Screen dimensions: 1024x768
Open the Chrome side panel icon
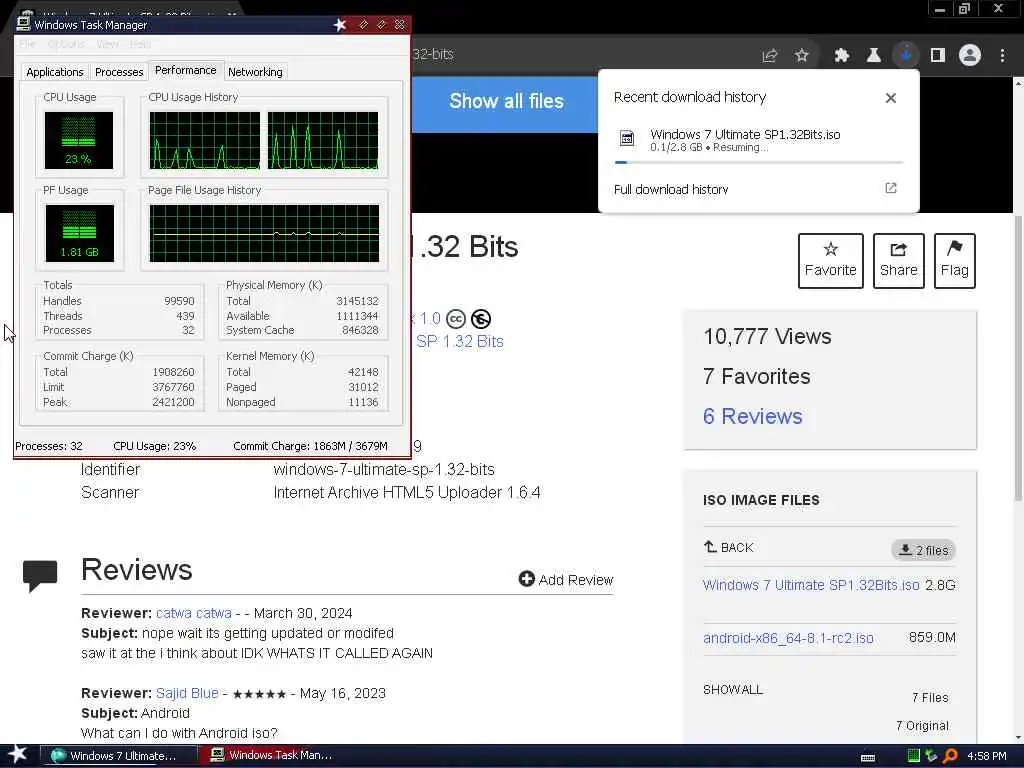(938, 56)
